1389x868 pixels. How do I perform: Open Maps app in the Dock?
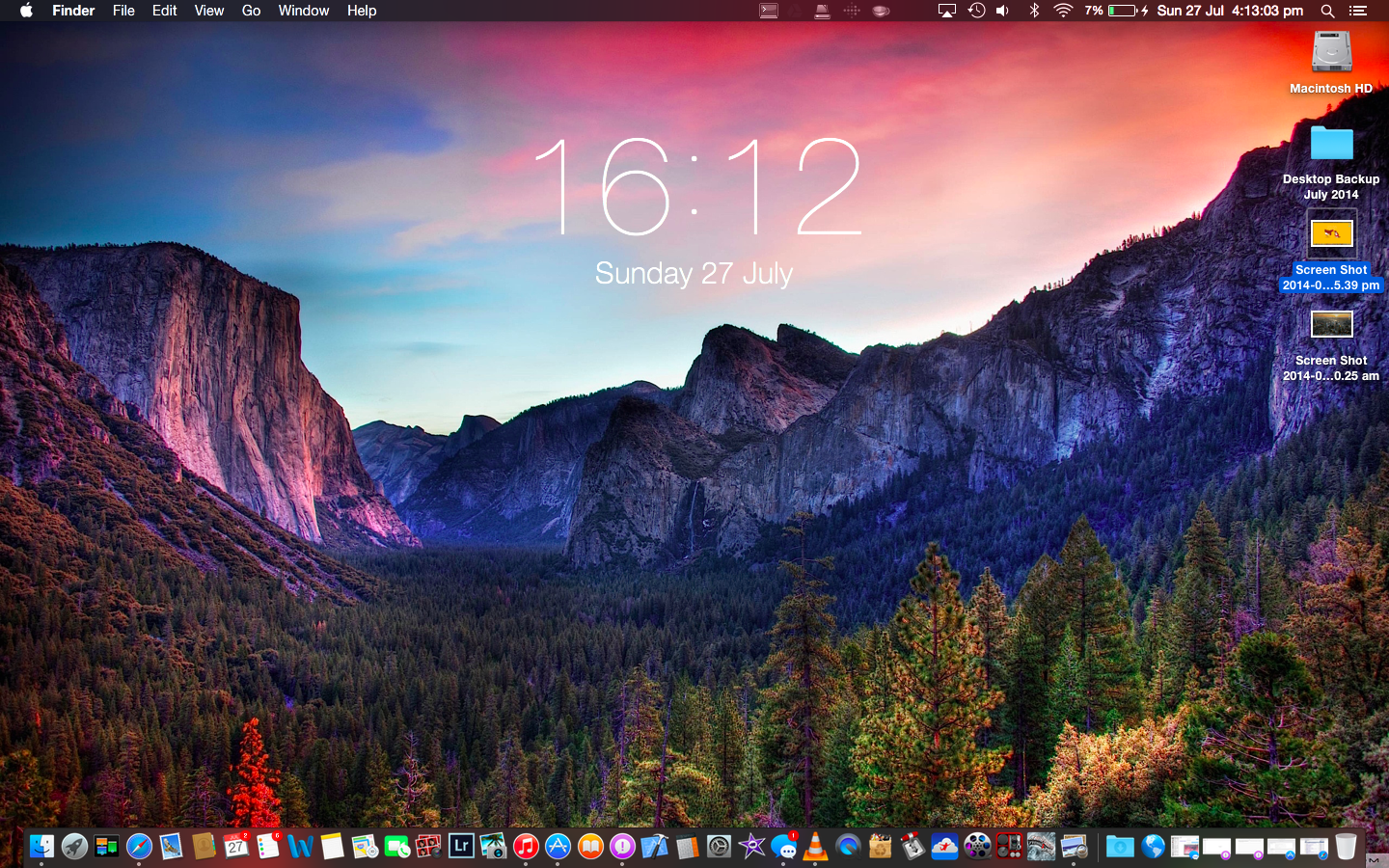(x=365, y=847)
